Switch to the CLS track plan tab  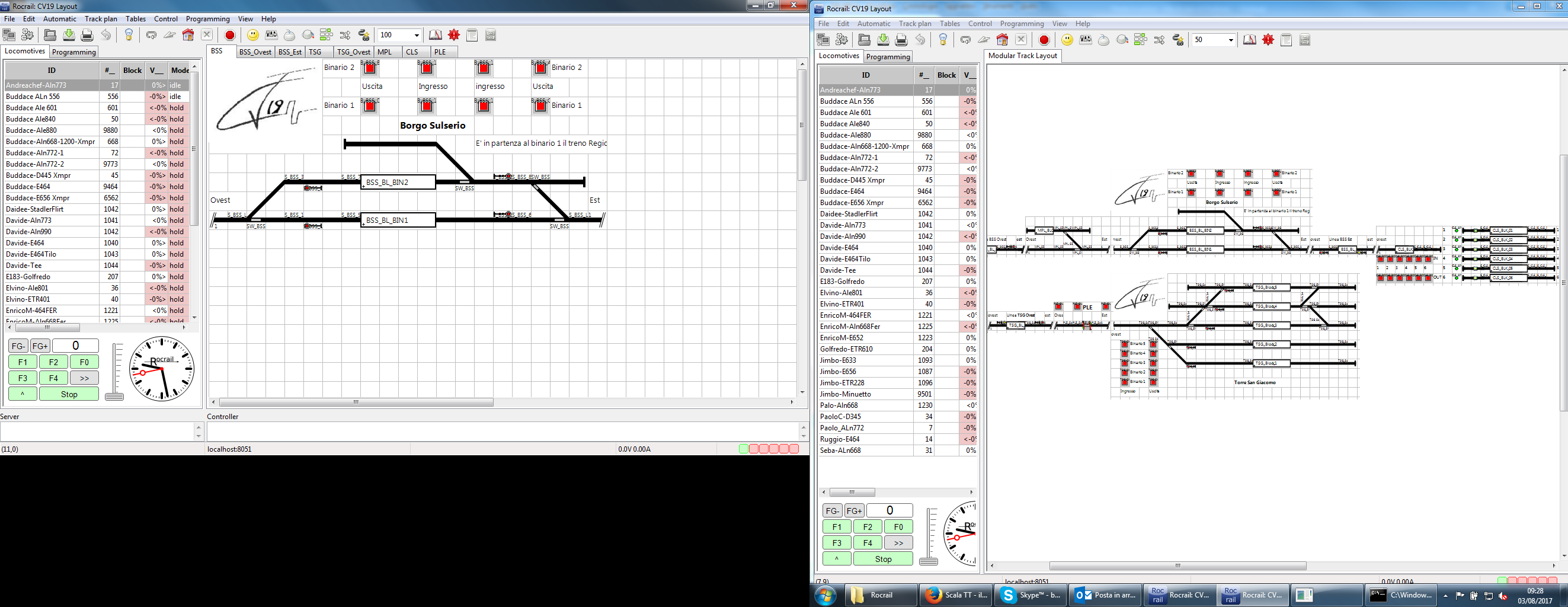coord(412,52)
